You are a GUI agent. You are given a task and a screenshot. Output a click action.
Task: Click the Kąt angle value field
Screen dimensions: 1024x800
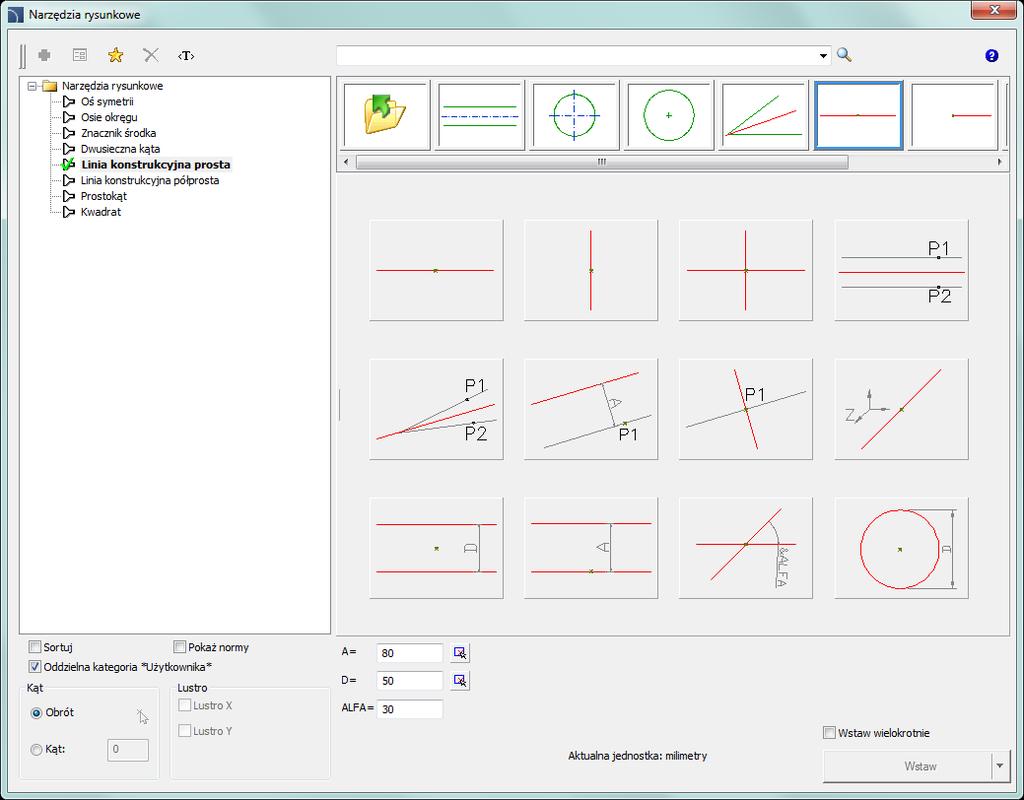coord(128,750)
